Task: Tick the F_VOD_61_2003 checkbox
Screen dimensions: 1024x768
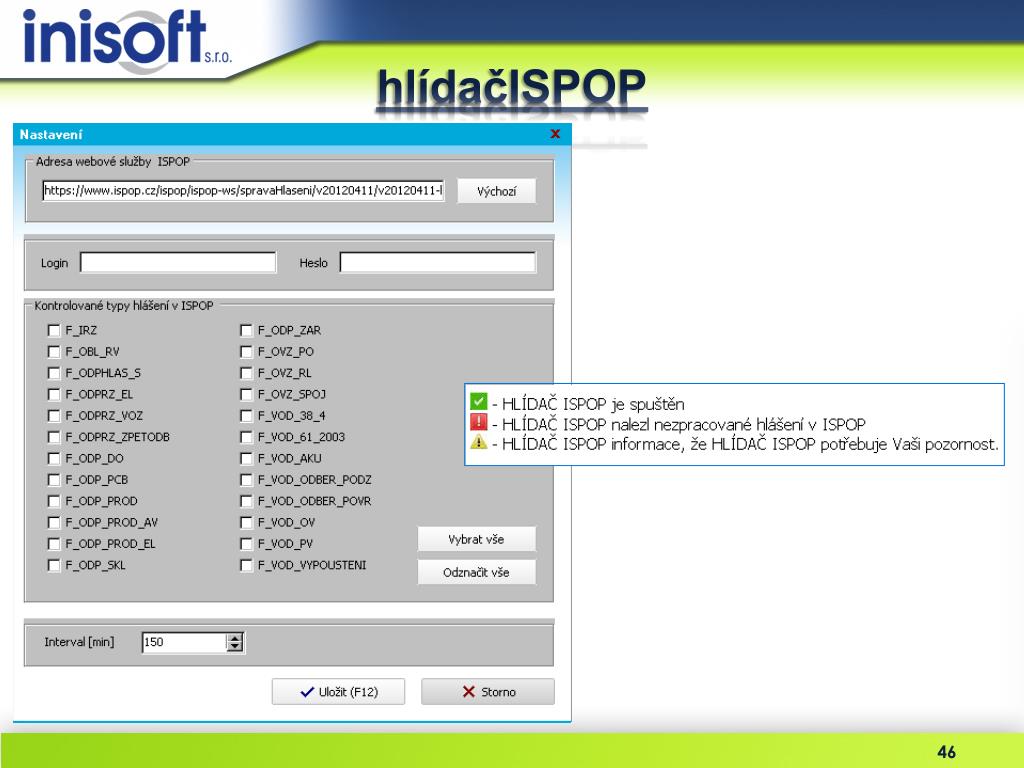Action: (x=246, y=437)
